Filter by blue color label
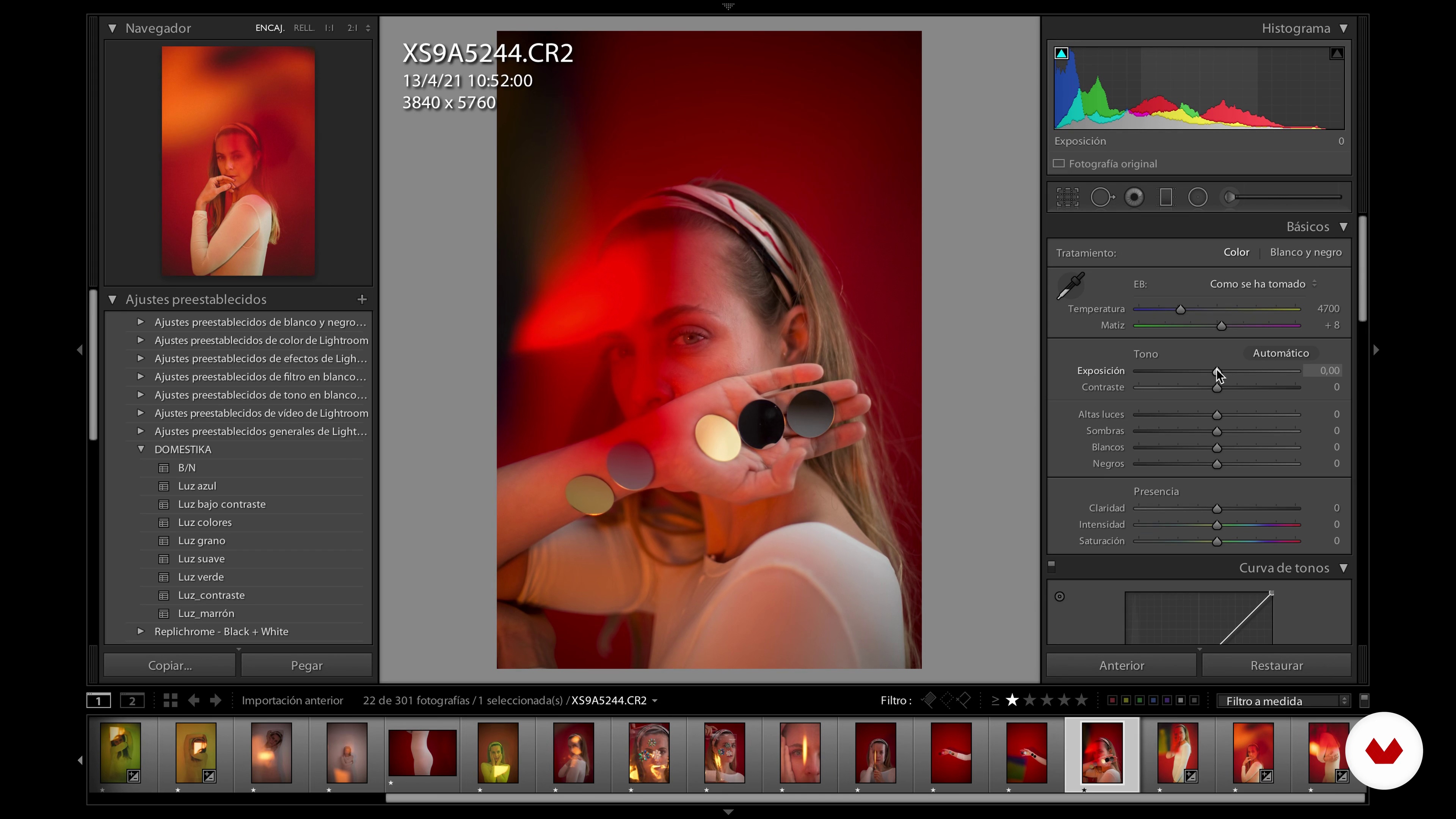This screenshot has width=1456, height=819. point(1153,701)
